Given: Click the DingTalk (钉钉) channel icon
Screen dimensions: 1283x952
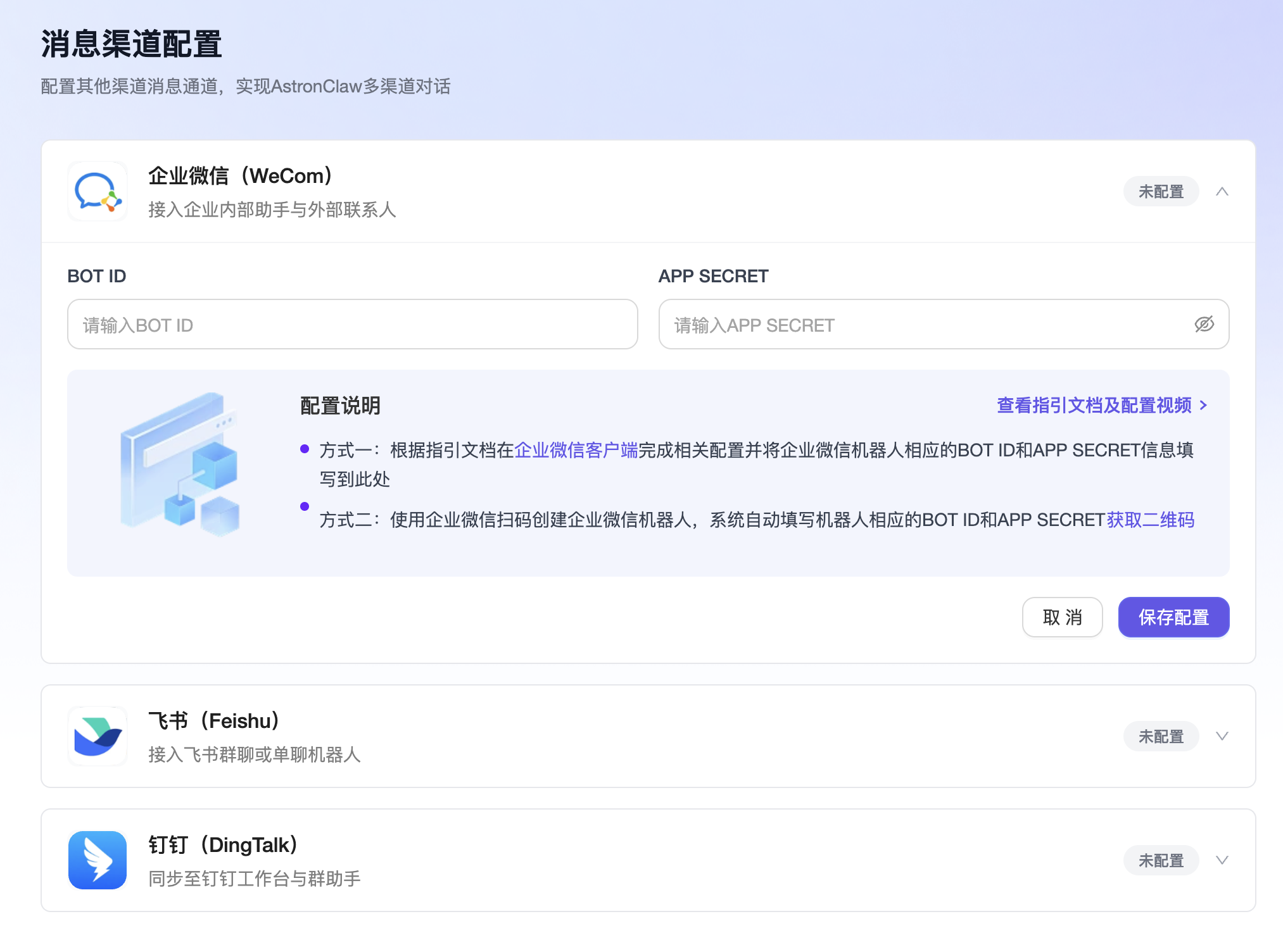Looking at the screenshot, I should pos(97,860).
